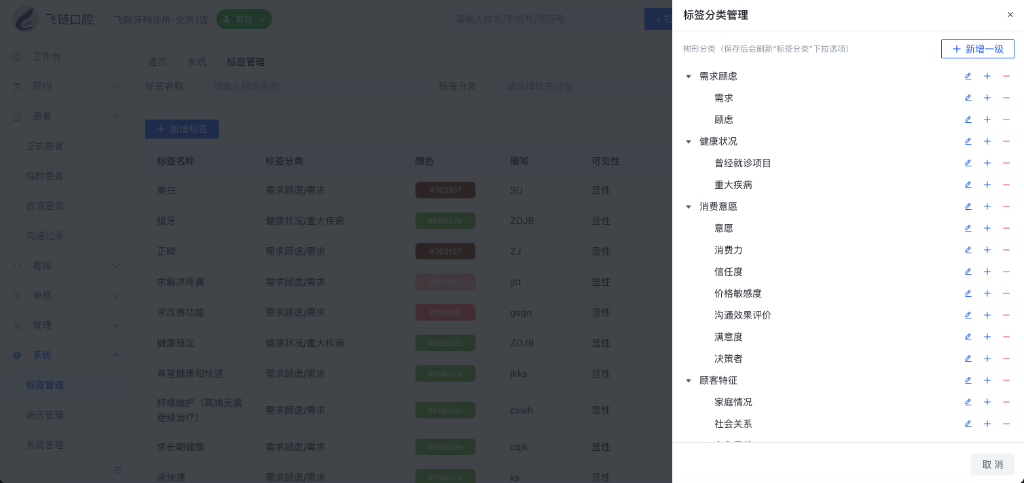Click the ZDJB abbreviation for 拔牙
1024x483 pixels.
click(522, 221)
